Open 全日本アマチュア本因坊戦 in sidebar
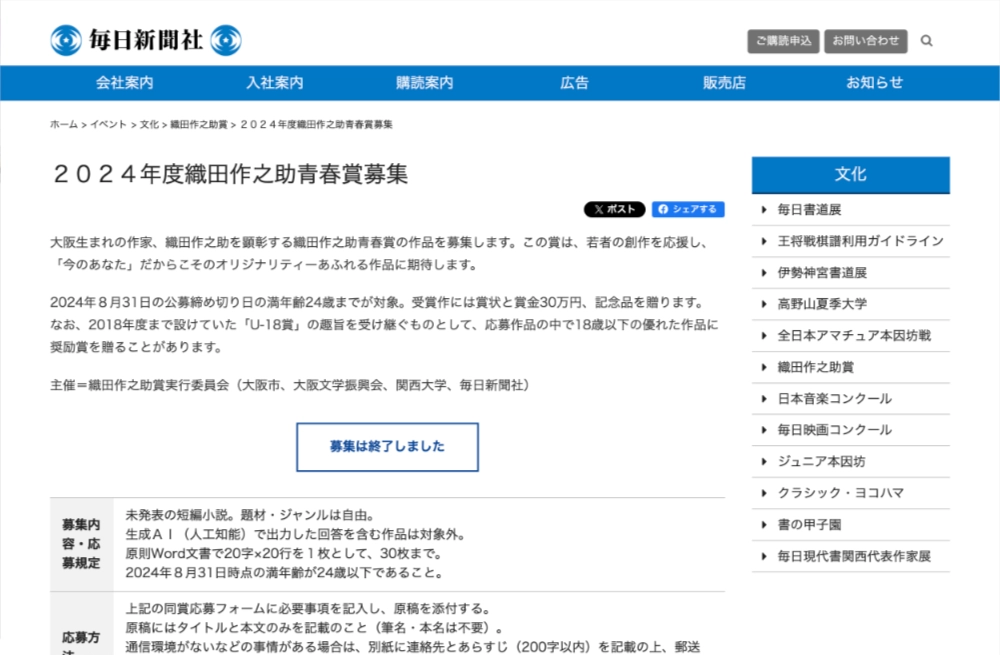The height and width of the screenshot is (655, 1000). pyautogui.click(x=853, y=336)
